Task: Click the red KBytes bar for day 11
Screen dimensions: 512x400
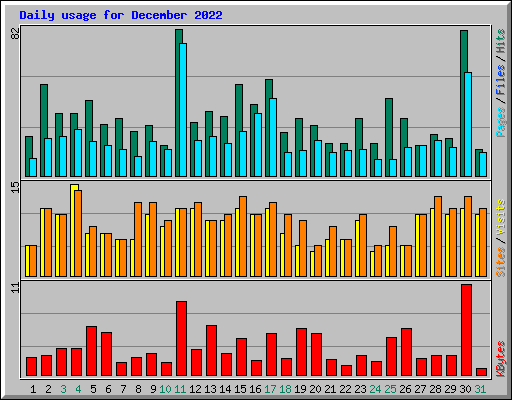Action: pos(181,339)
